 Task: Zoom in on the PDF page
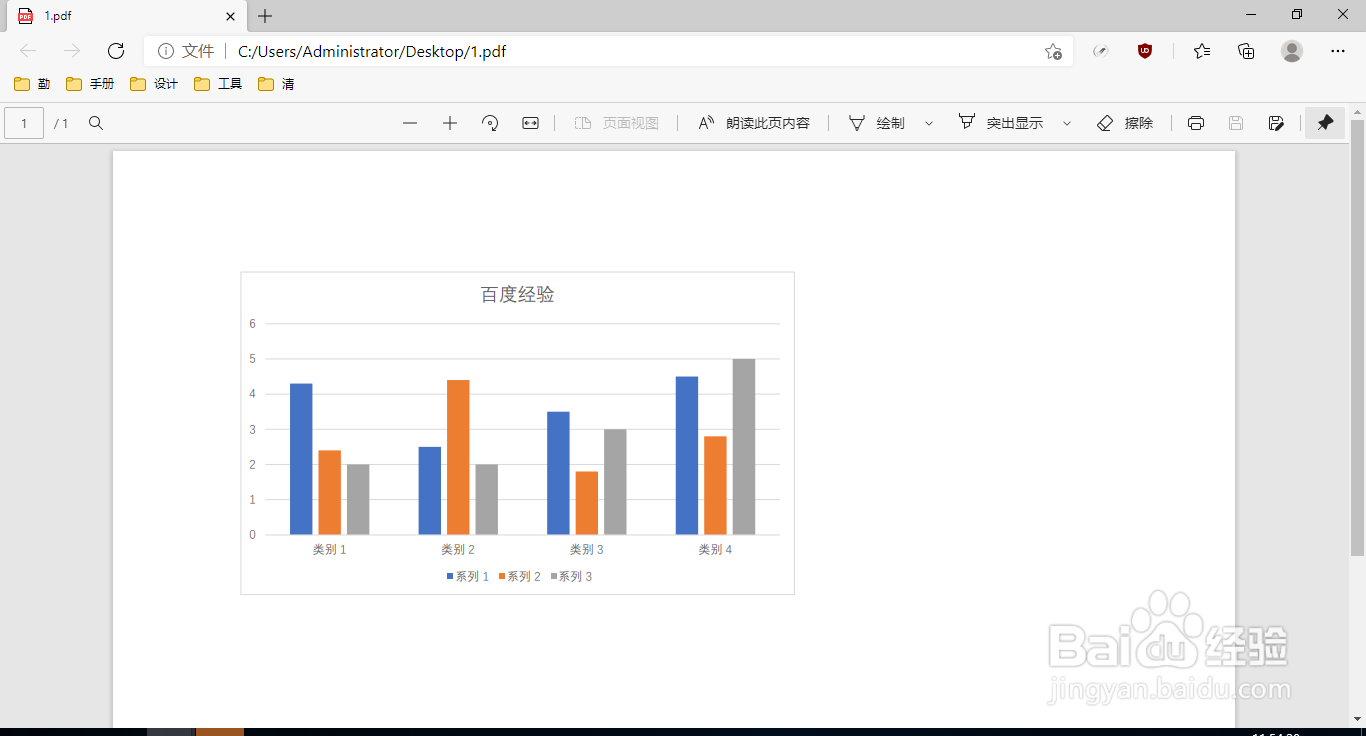450,122
